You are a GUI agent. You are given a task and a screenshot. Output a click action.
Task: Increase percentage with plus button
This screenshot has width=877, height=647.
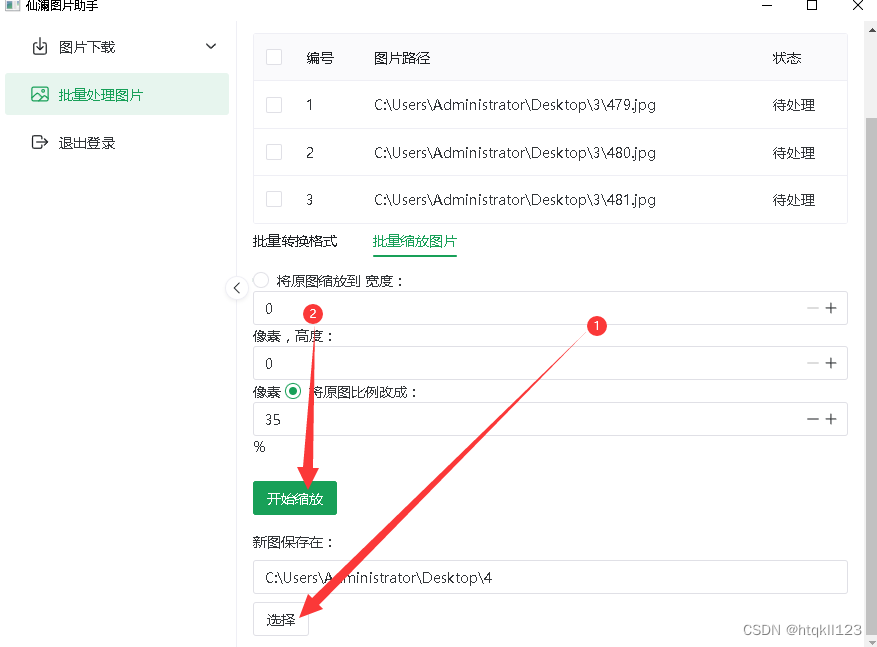click(x=831, y=419)
